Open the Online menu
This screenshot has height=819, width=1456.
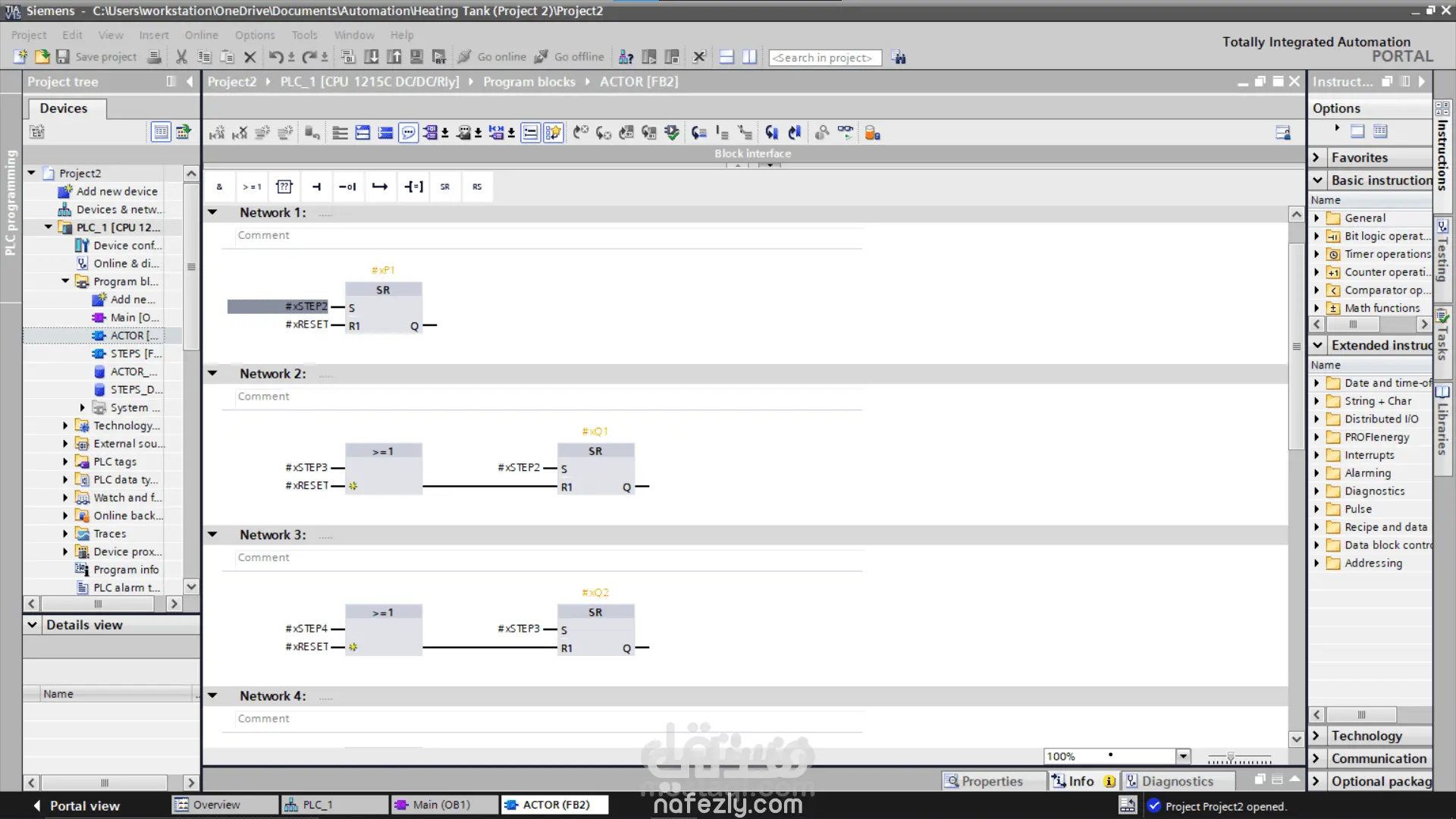click(202, 35)
